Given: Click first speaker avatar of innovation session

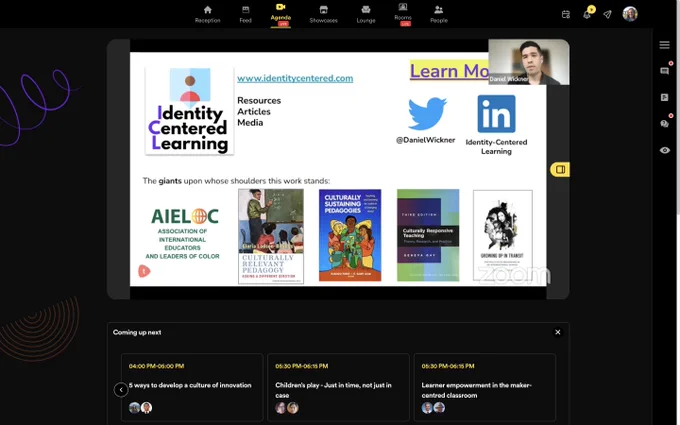Looking at the screenshot, I should pyautogui.click(x=134, y=408).
